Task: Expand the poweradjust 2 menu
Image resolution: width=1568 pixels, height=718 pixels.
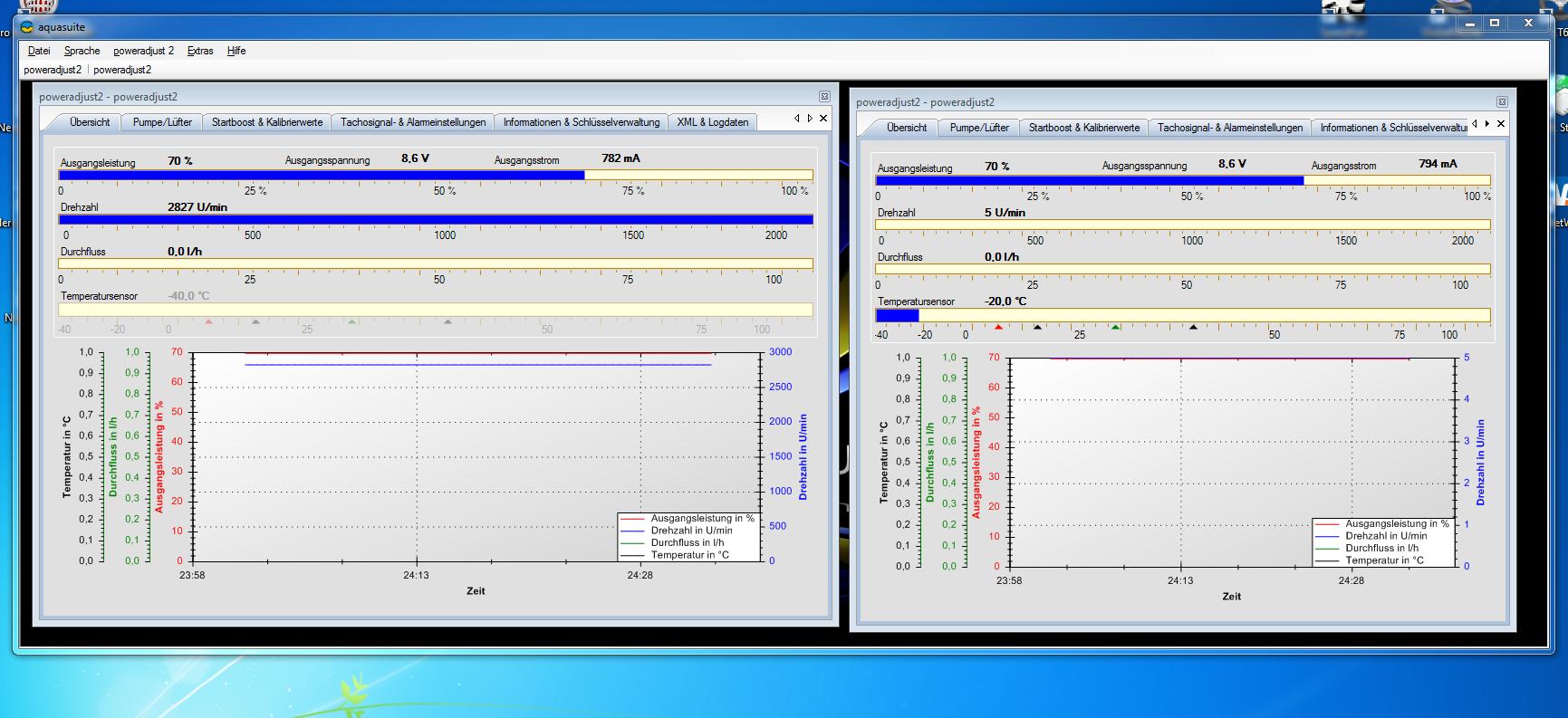Action: (x=143, y=51)
